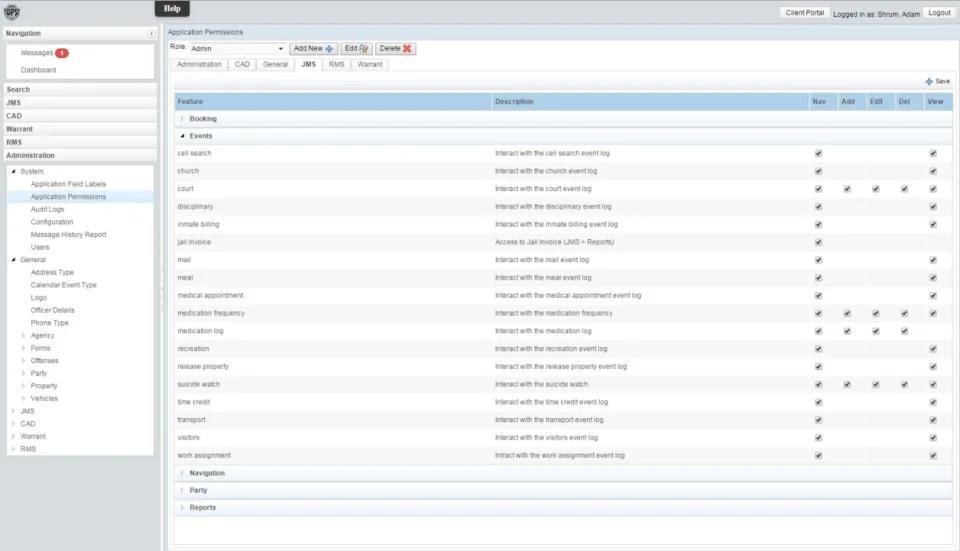Click the red unread Messages badge
Screen dimensions: 960x551
pyautogui.click(x=62, y=53)
